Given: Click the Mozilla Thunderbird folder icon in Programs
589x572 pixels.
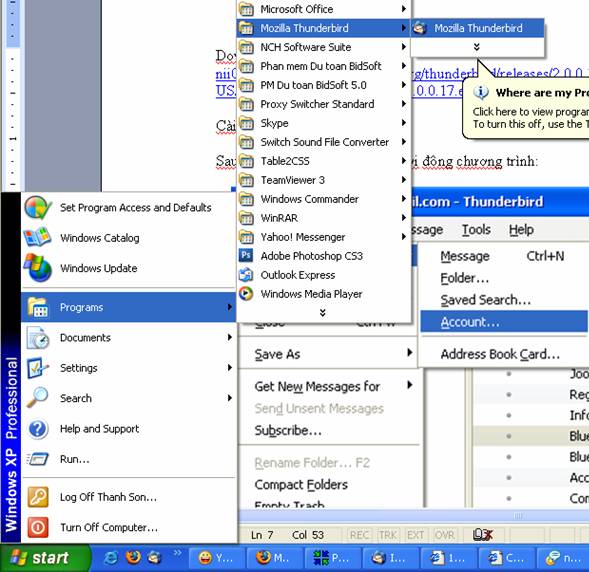Looking at the screenshot, I should coord(246,28).
